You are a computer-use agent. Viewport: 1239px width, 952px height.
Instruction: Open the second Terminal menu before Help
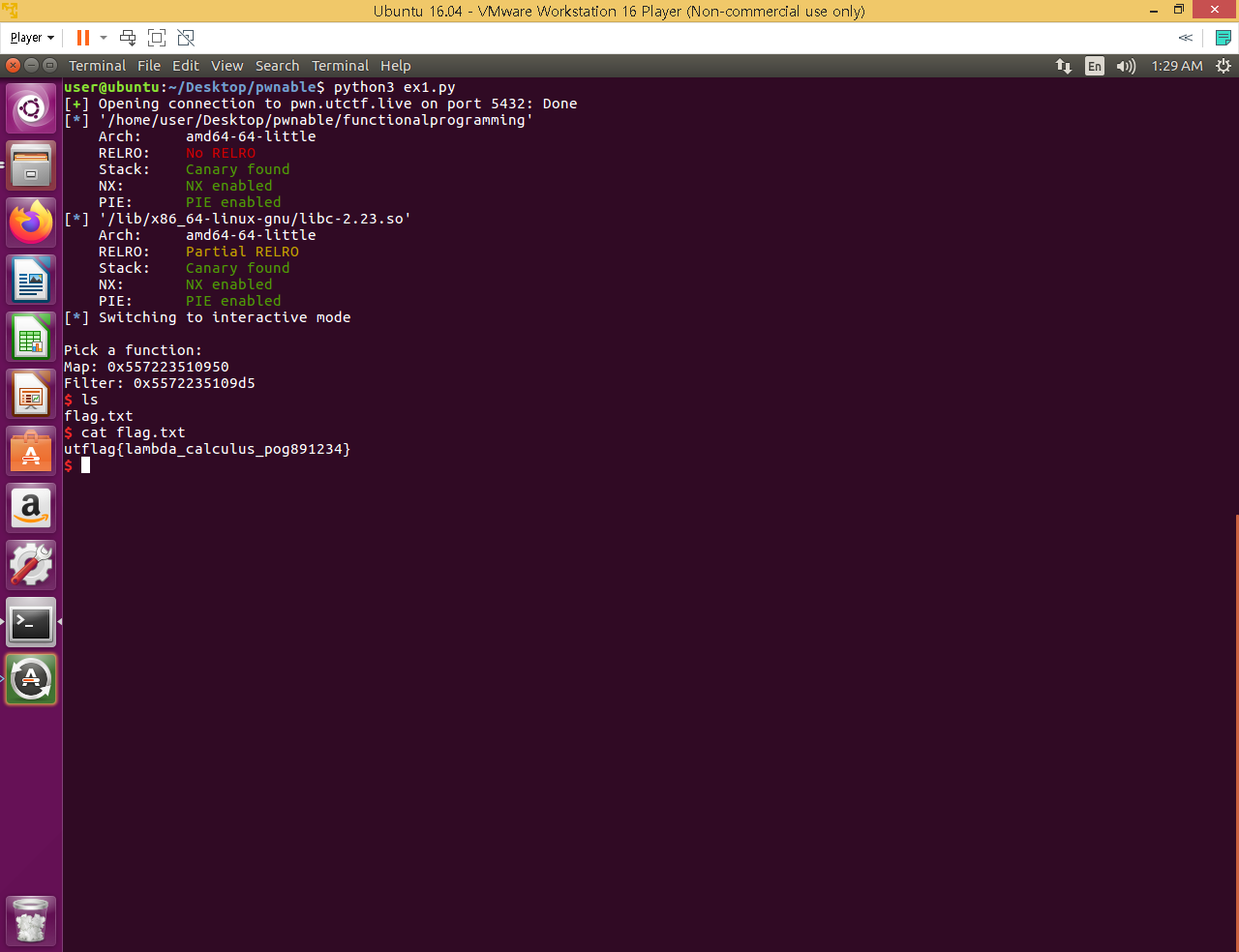(x=340, y=66)
